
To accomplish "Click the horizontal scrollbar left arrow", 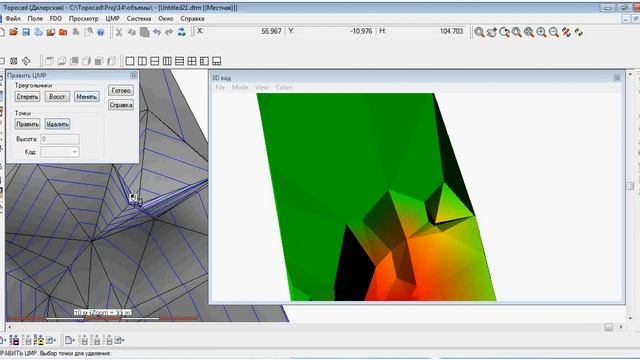I will [x=9, y=327].
